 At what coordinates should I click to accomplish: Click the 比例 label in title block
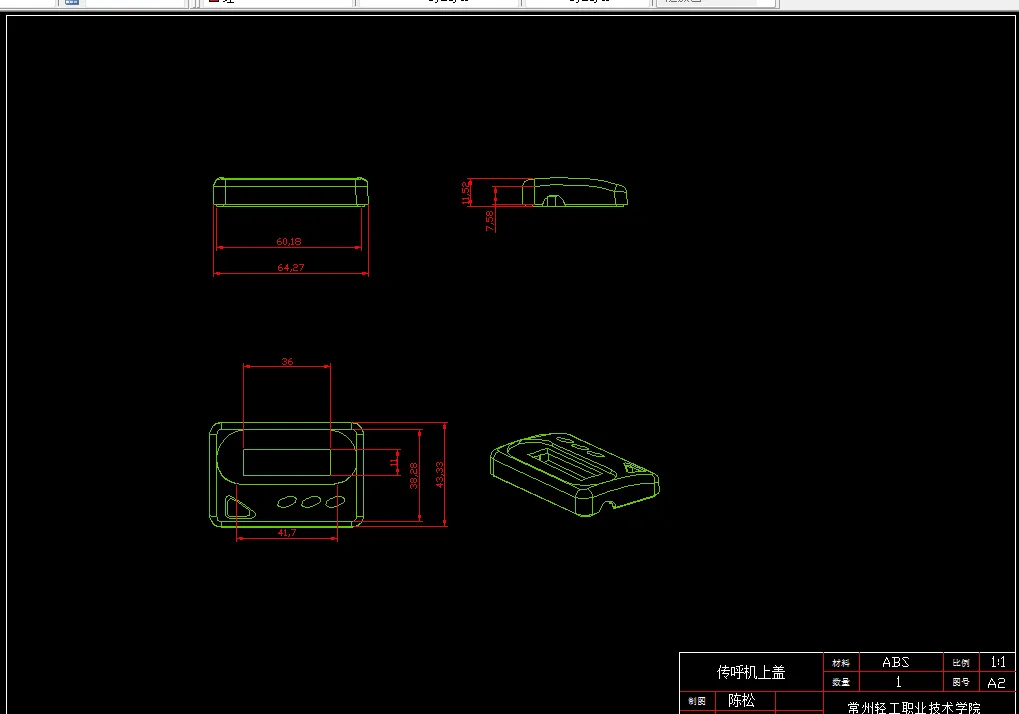click(961, 663)
